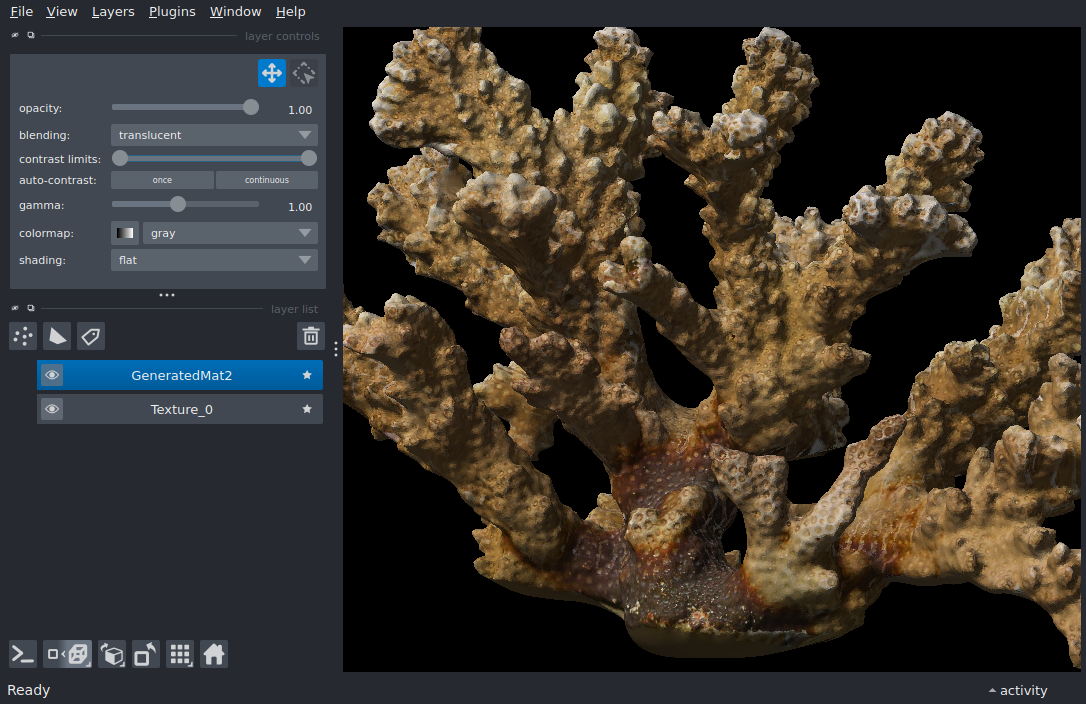Open the shading dropdown set to flat

point(214,261)
